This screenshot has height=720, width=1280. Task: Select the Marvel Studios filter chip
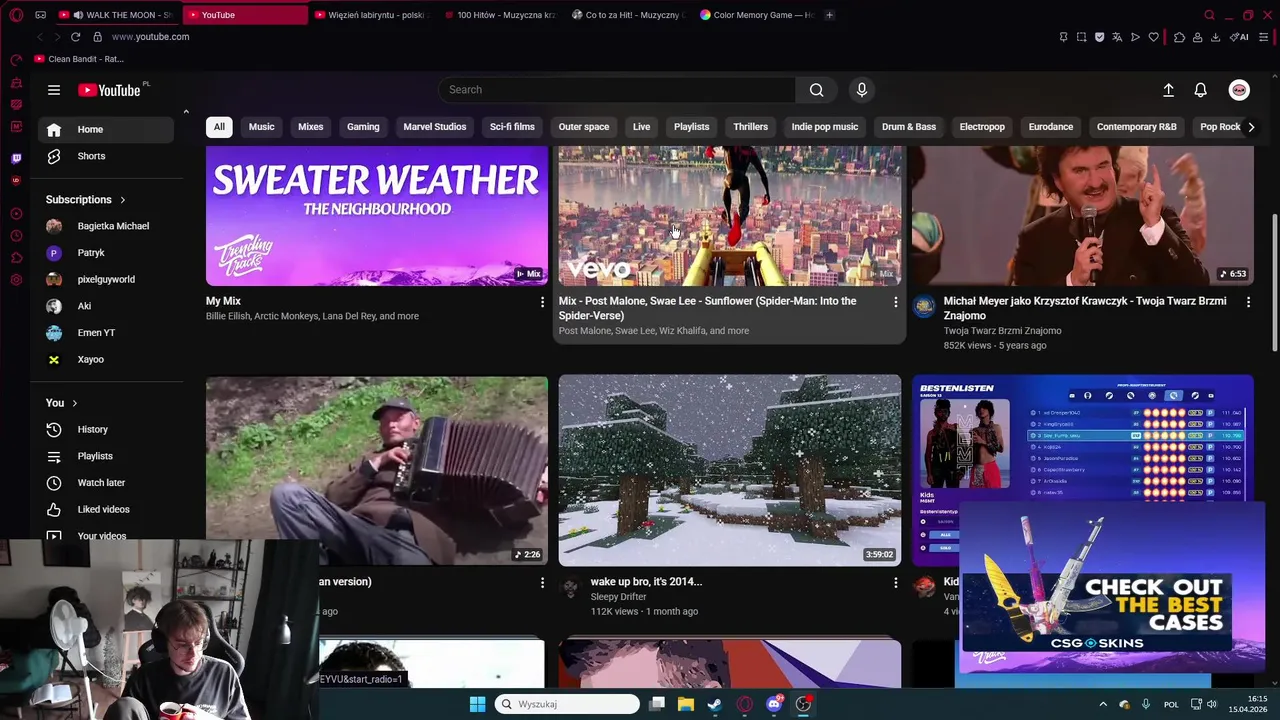[435, 127]
